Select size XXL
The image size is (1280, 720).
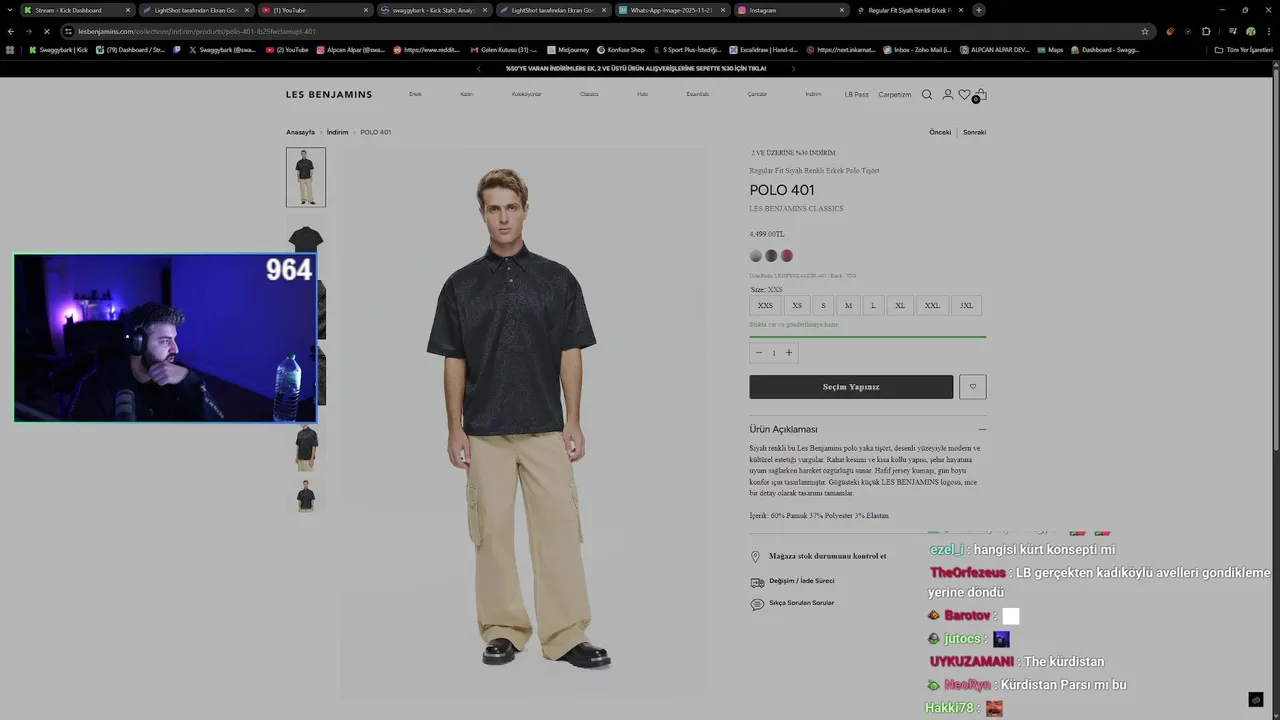932,306
